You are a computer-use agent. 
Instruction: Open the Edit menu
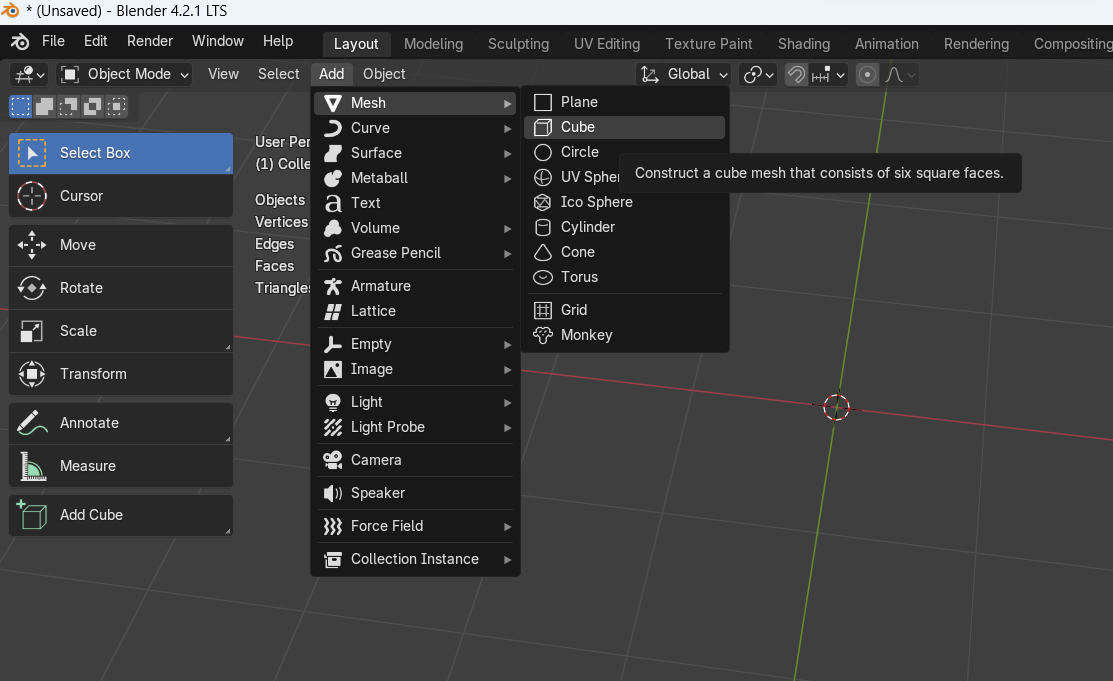pyautogui.click(x=96, y=41)
